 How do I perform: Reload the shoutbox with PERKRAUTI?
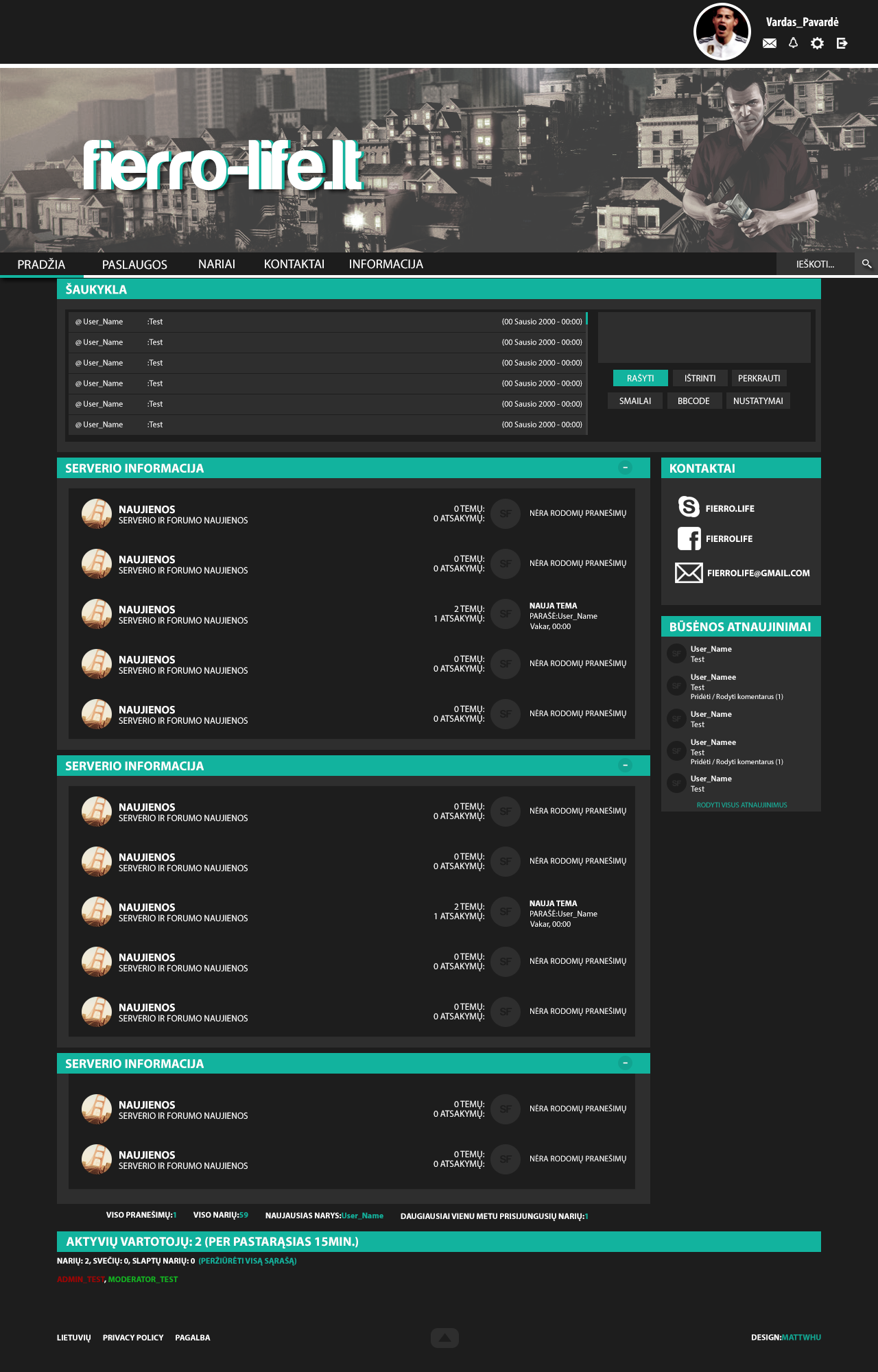(759, 378)
